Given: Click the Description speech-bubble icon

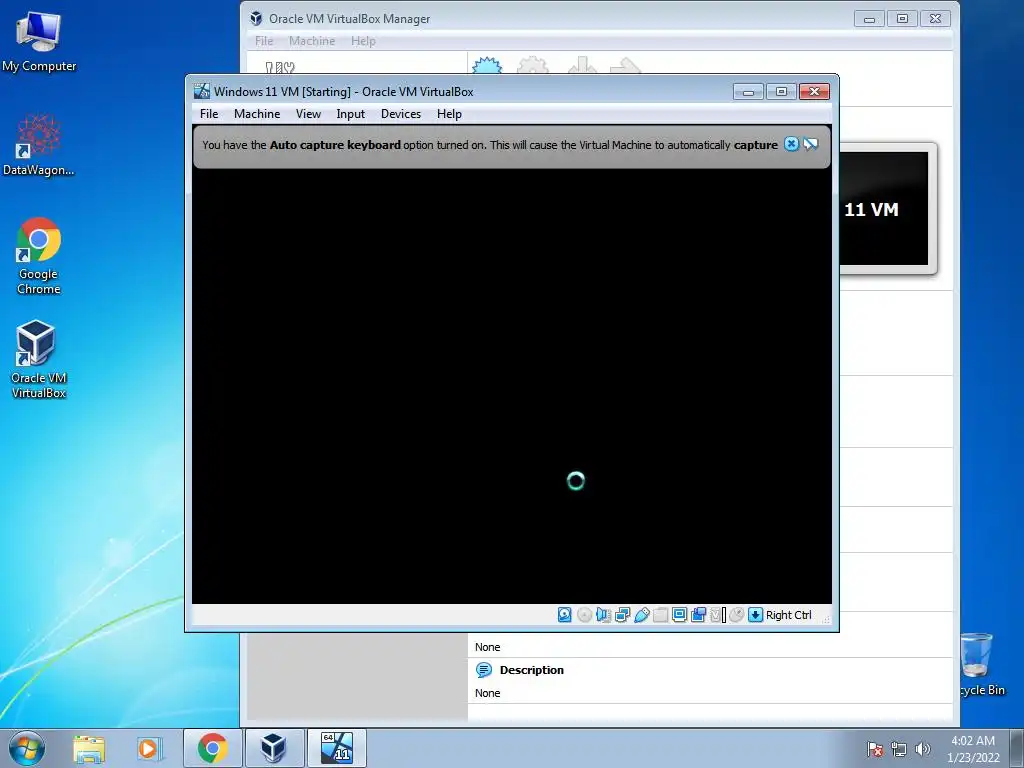Looking at the screenshot, I should pos(484,669).
